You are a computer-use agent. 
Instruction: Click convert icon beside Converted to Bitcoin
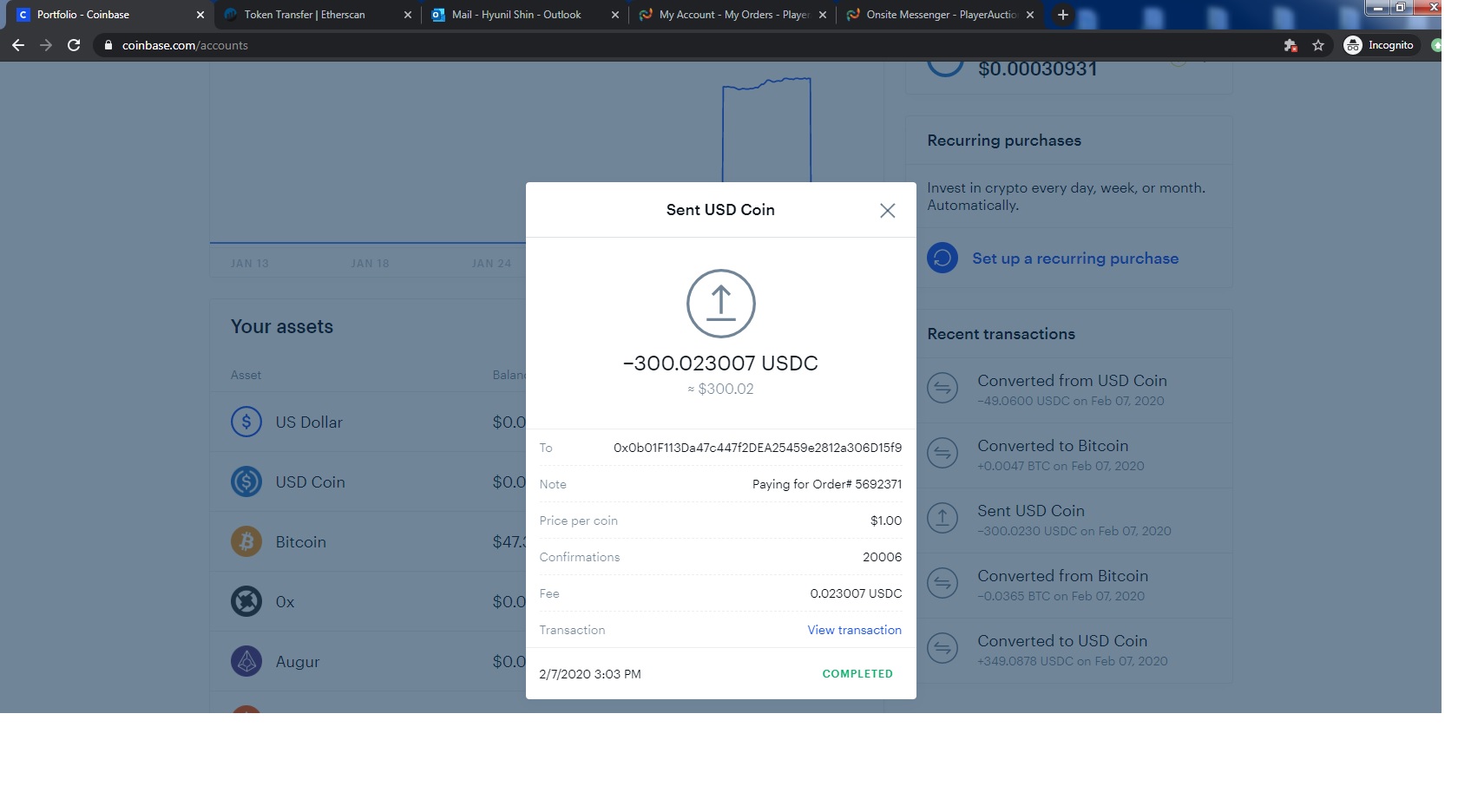[942, 453]
